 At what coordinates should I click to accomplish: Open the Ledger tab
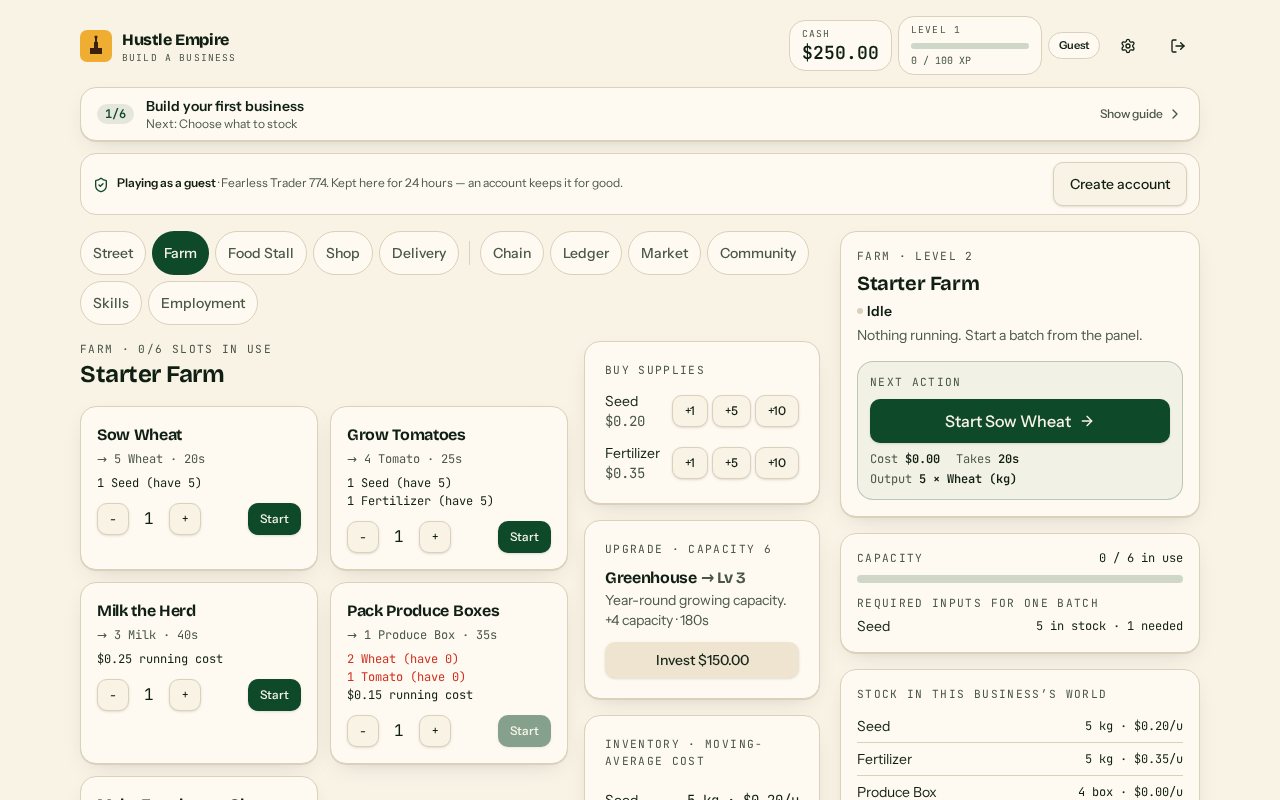(x=586, y=253)
